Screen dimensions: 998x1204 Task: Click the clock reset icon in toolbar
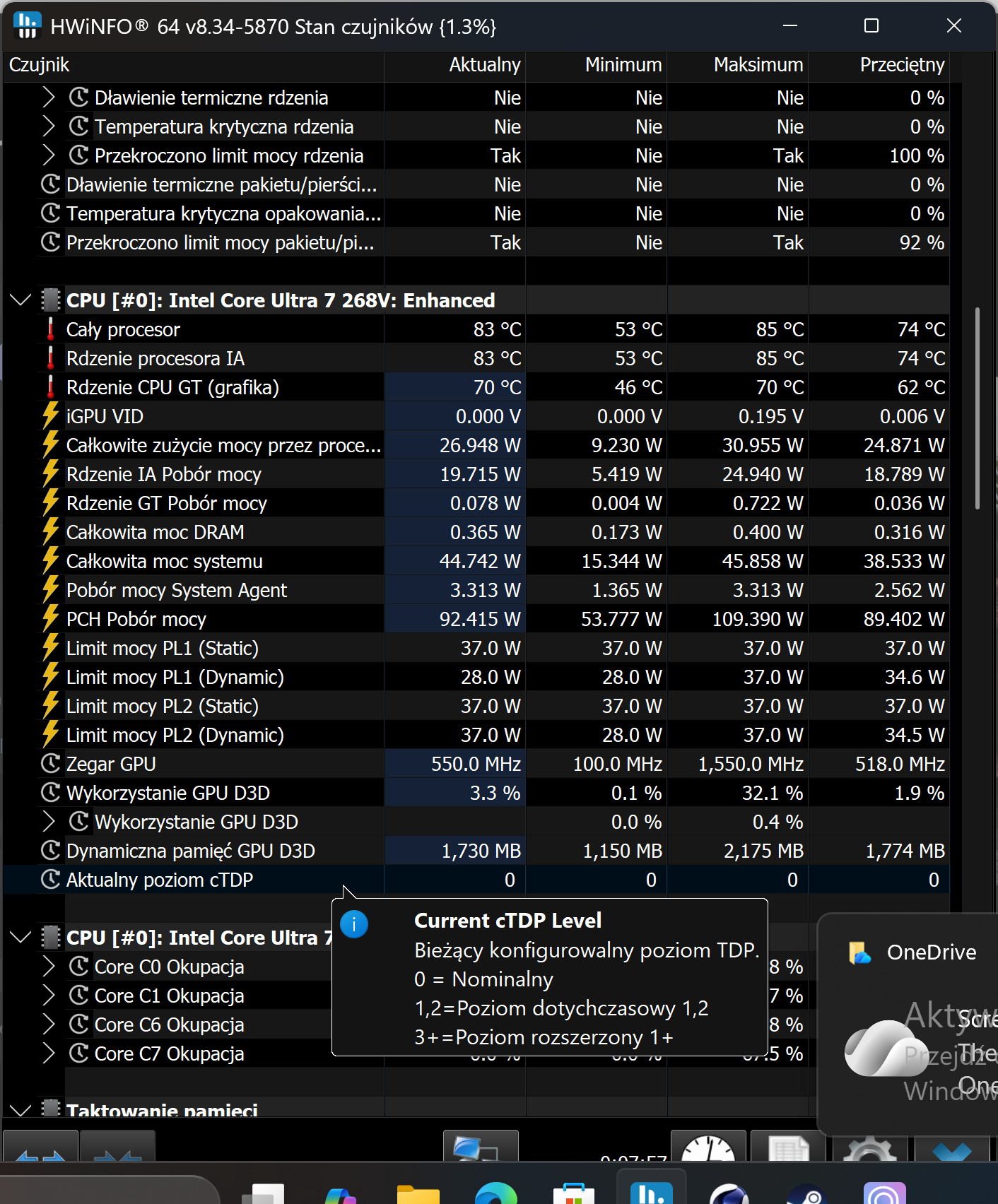(x=708, y=1147)
